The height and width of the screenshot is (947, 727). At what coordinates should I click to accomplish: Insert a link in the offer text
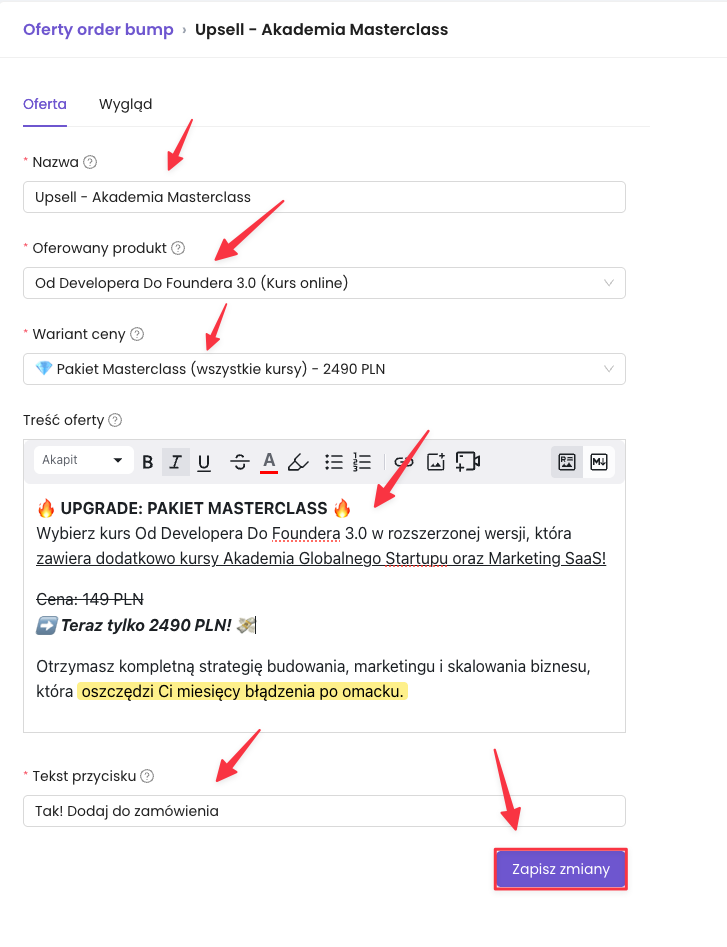point(403,461)
